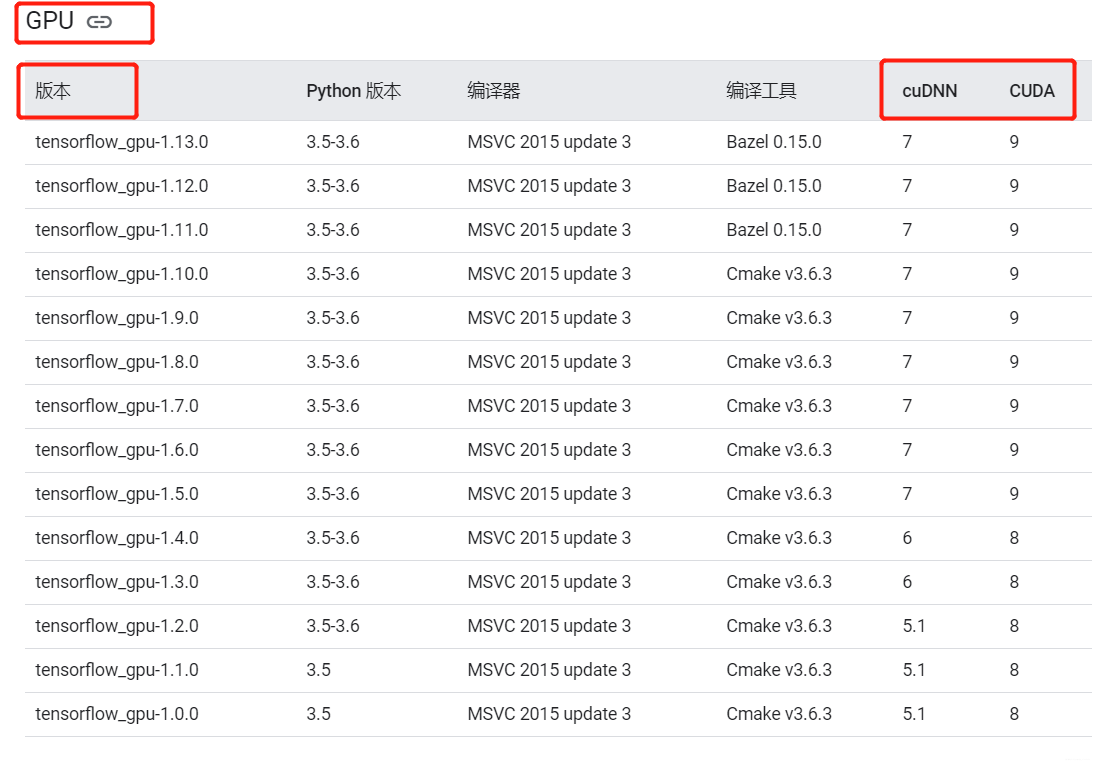The height and width of the screenshot is (770, 1099).
Task: Click MSVC 2015 update 3 in tensorflow_gpu-1.13.0 row
Action: pos(550,142)
